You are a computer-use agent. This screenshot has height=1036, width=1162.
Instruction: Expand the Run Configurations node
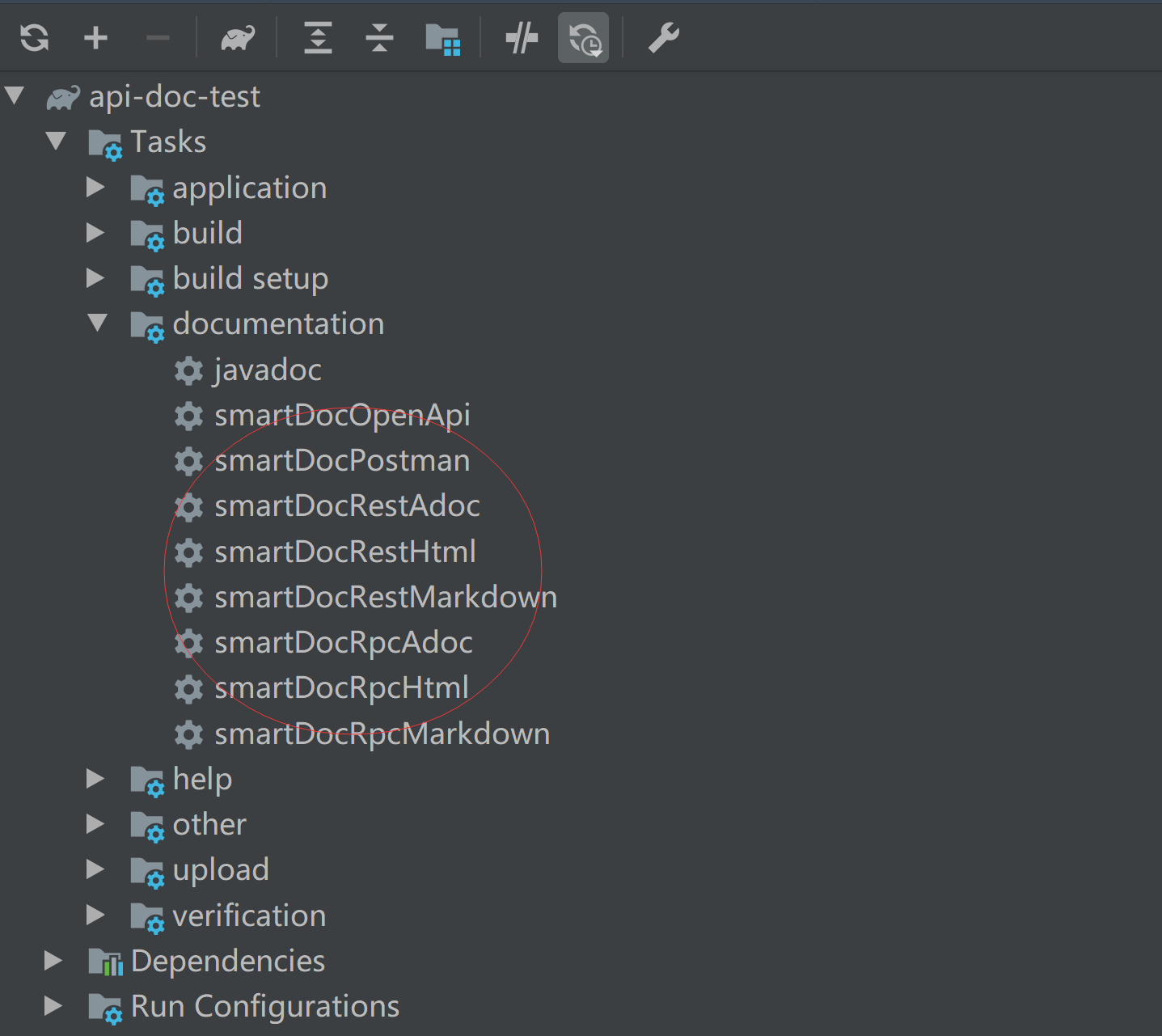[x=53, y=1006]
